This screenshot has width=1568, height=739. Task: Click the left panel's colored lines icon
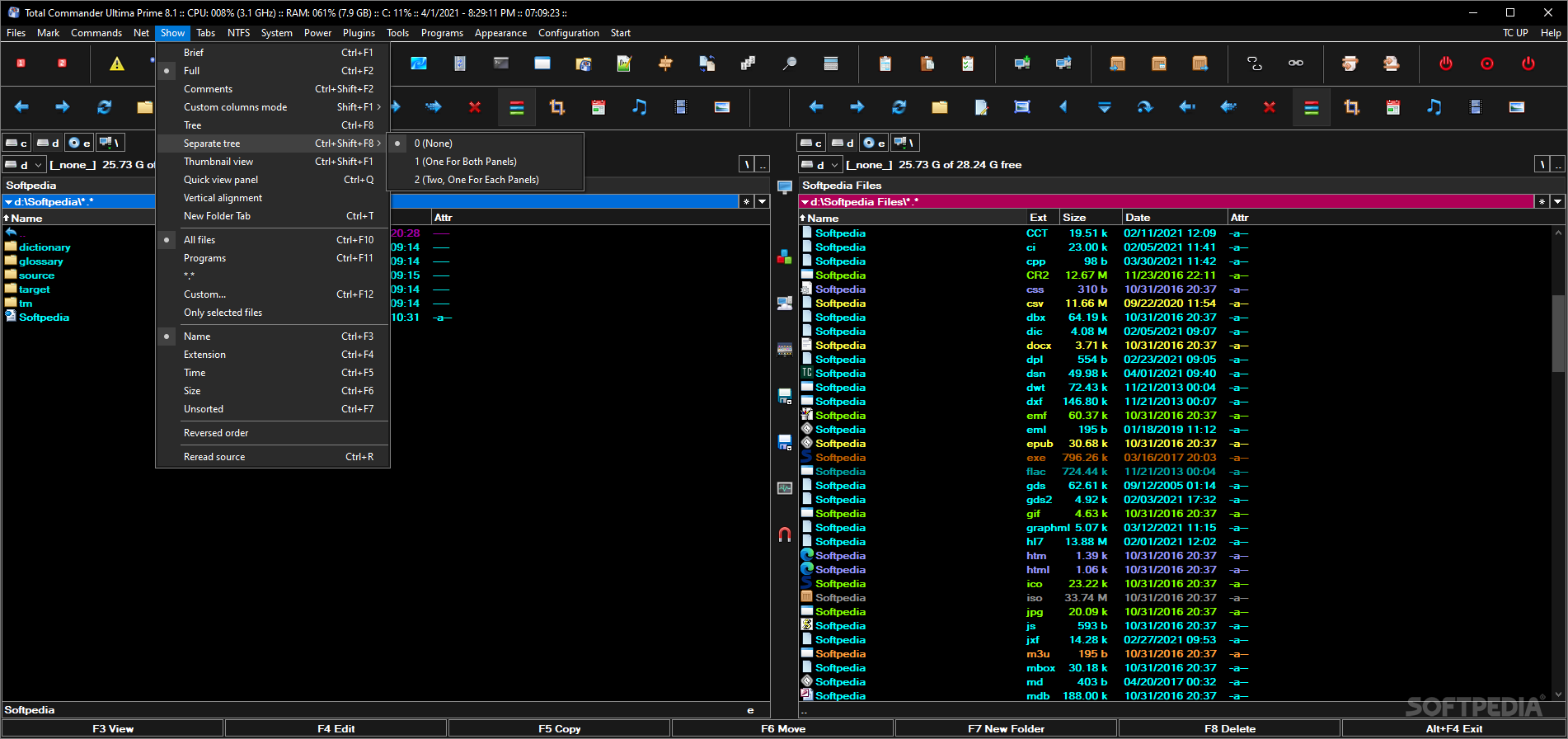[516, 107]
